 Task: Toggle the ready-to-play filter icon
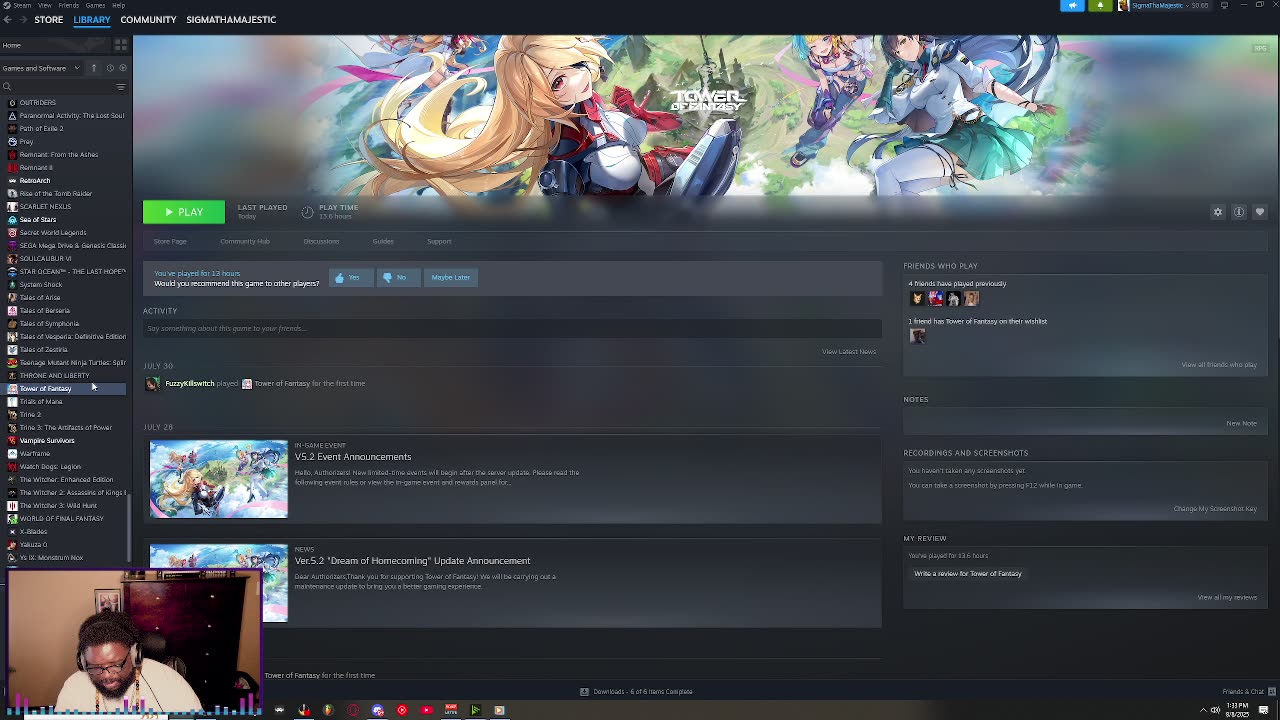123,68
